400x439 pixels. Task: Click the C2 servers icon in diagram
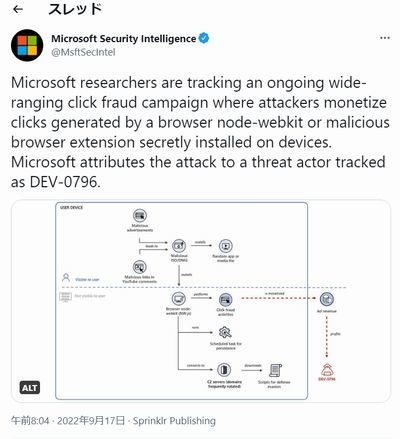tap(224, 370)
